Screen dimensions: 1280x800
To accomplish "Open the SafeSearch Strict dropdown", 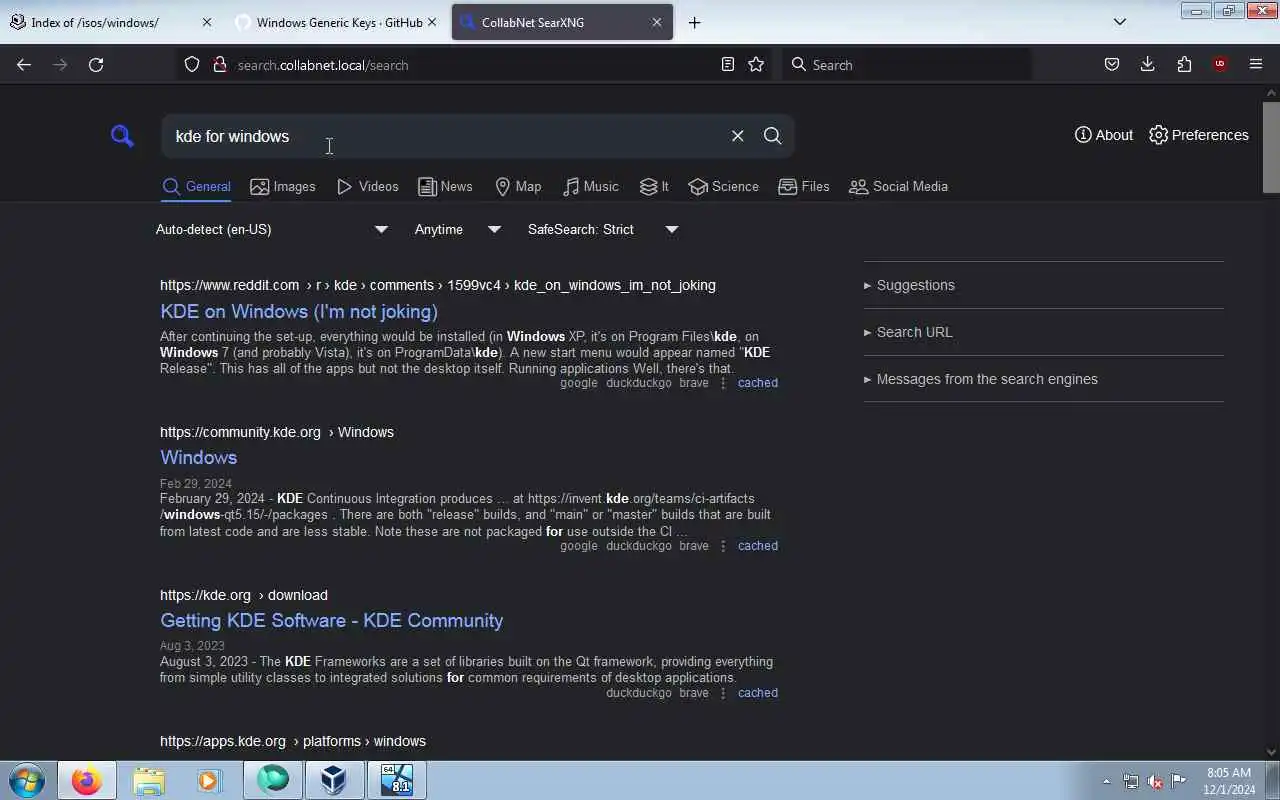I will click(x=603, y=229).
